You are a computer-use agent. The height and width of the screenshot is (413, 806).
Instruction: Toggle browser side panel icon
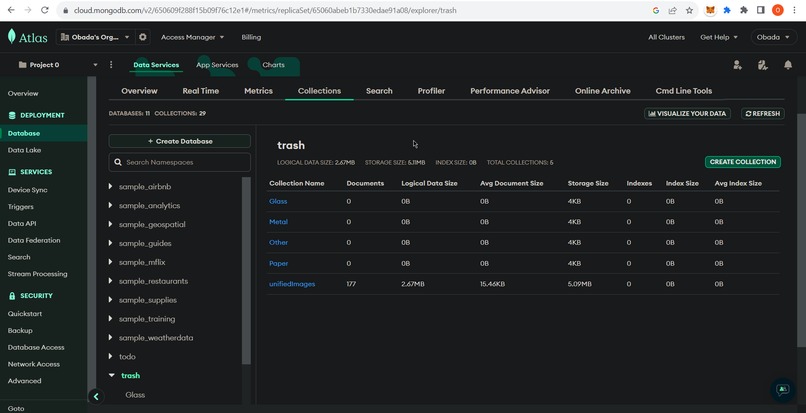pyautogui.click(x=761, y=10)
